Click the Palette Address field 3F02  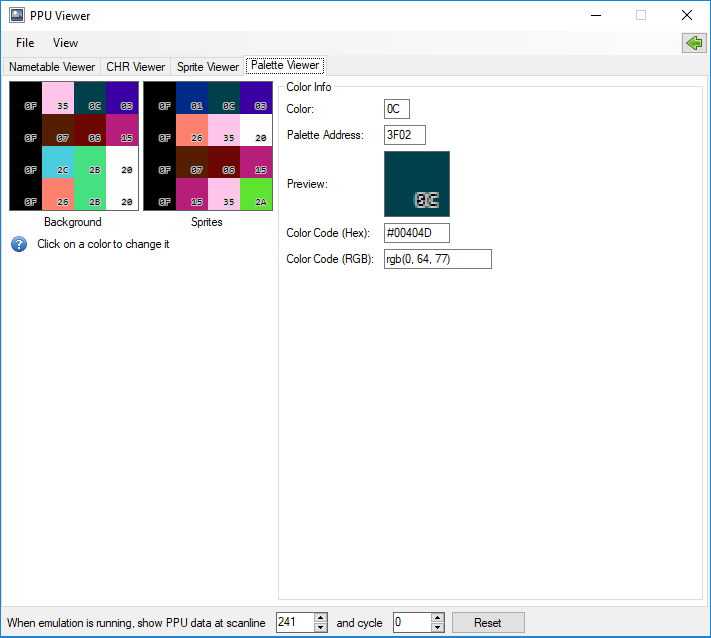(404, 135)
